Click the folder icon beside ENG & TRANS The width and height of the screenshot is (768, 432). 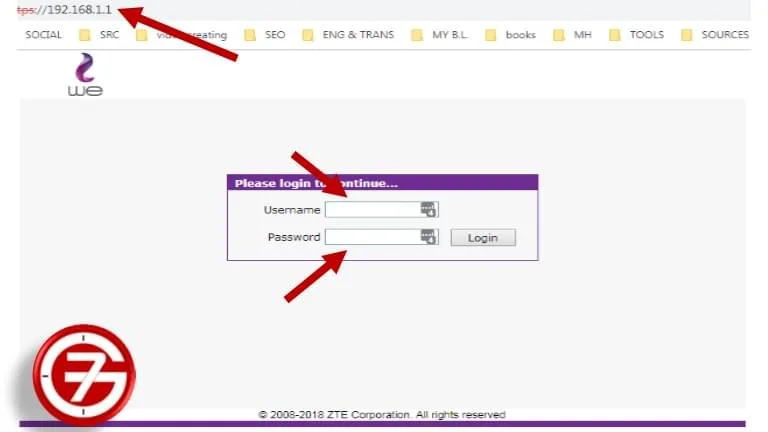pyautogui.click(x=308, y=35)
